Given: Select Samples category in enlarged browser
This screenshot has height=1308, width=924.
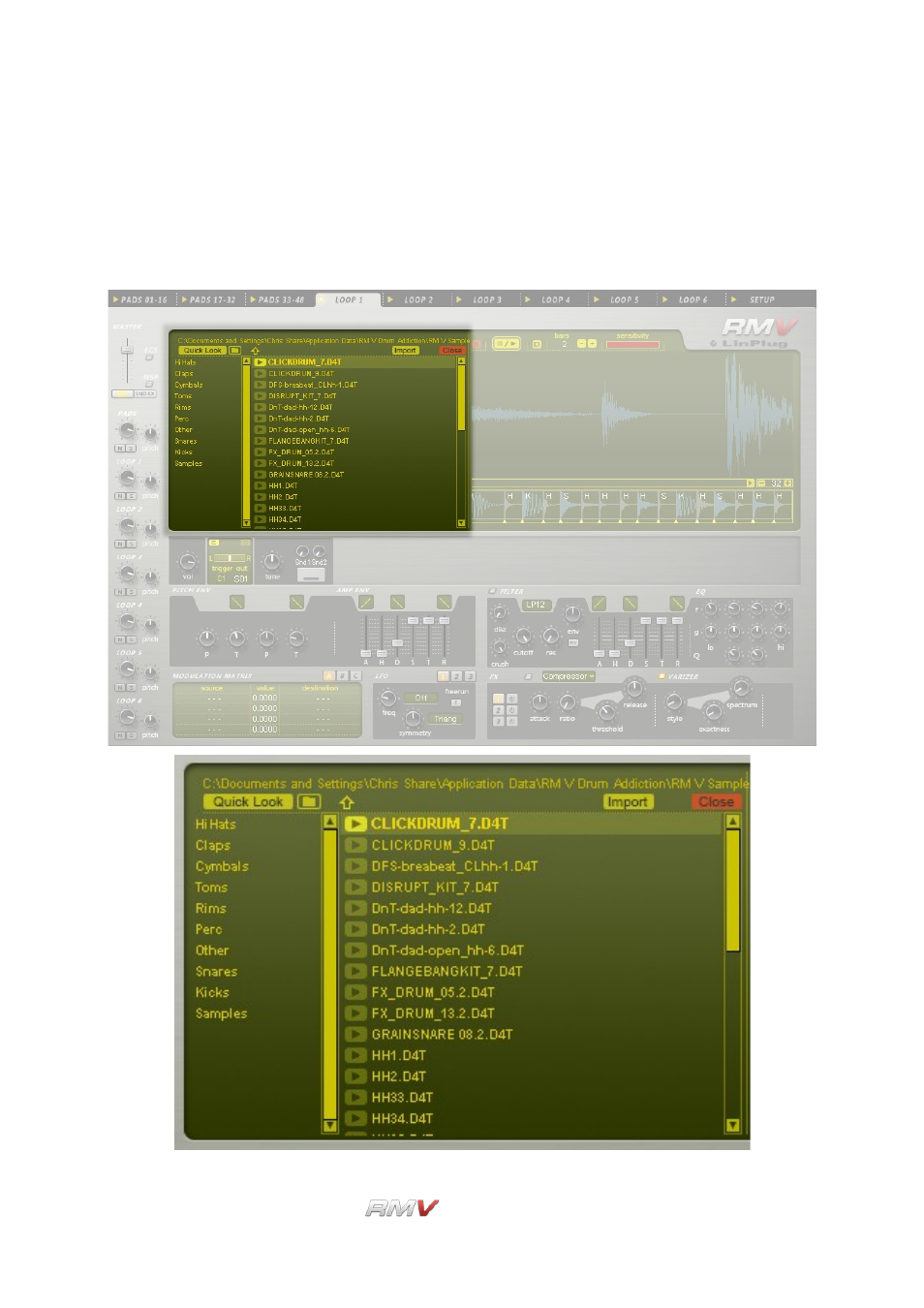Looking at the screenshot, I should click(x=221, y=1013).
